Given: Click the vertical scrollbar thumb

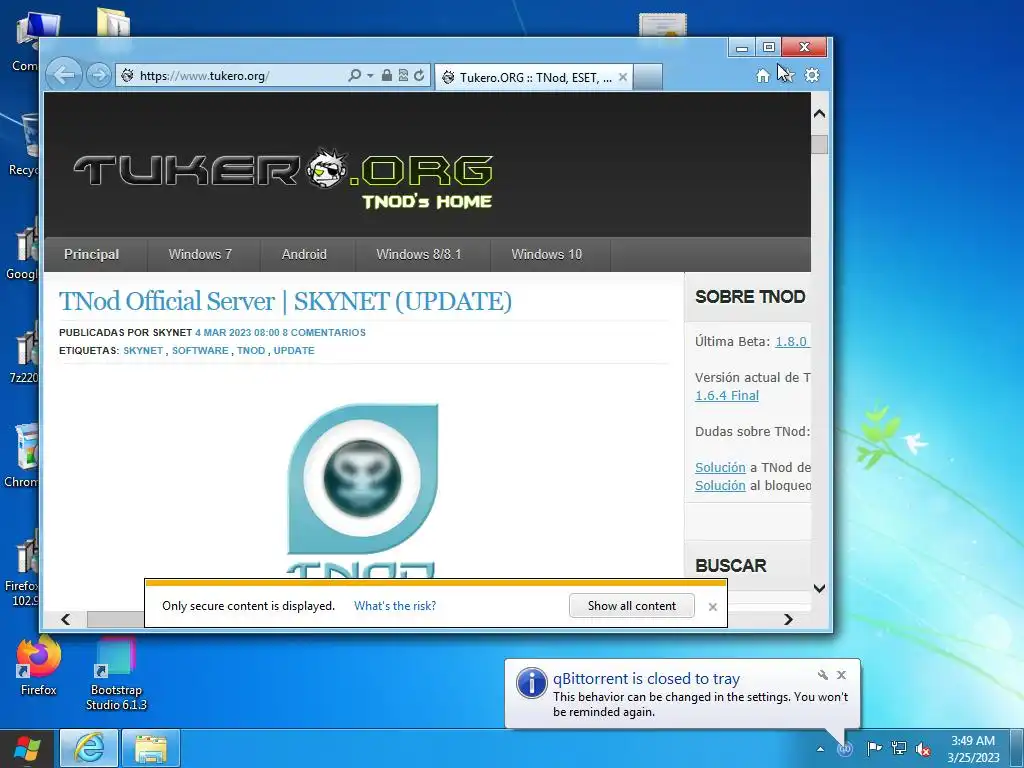Looking at the screenshot, I should tap(820, 144).
